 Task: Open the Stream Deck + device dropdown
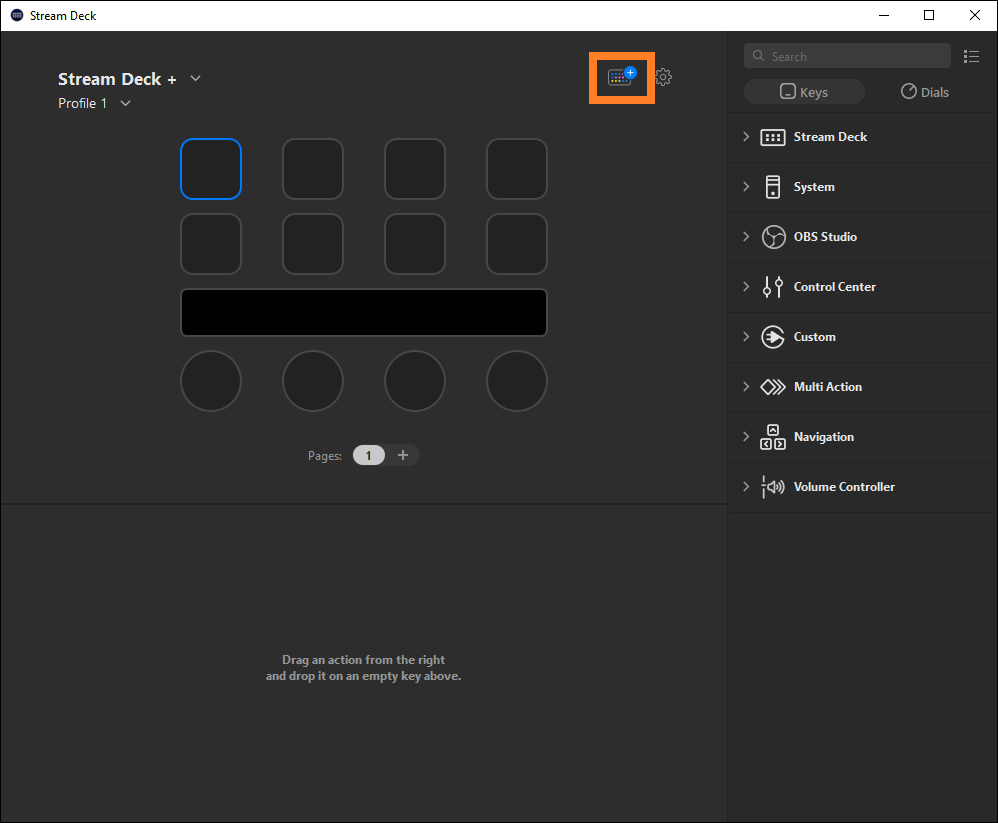tap(195, 78)
